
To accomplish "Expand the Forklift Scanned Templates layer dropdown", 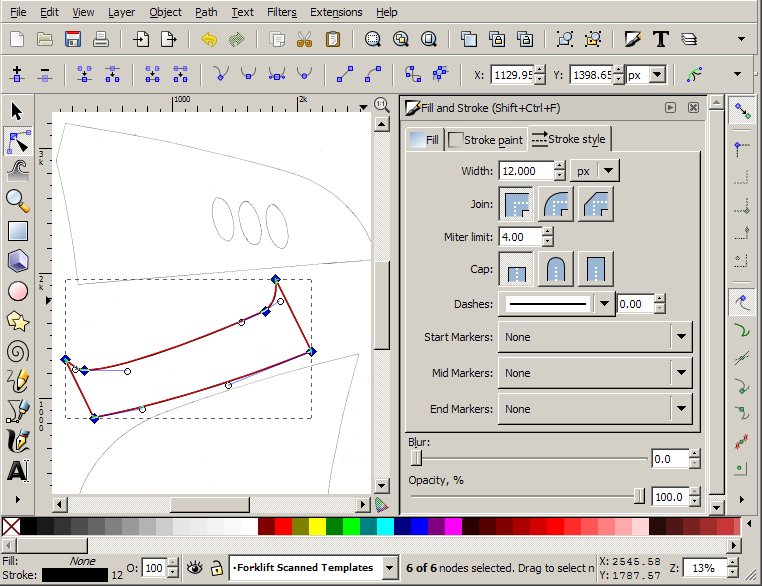I will click(389, 568).
